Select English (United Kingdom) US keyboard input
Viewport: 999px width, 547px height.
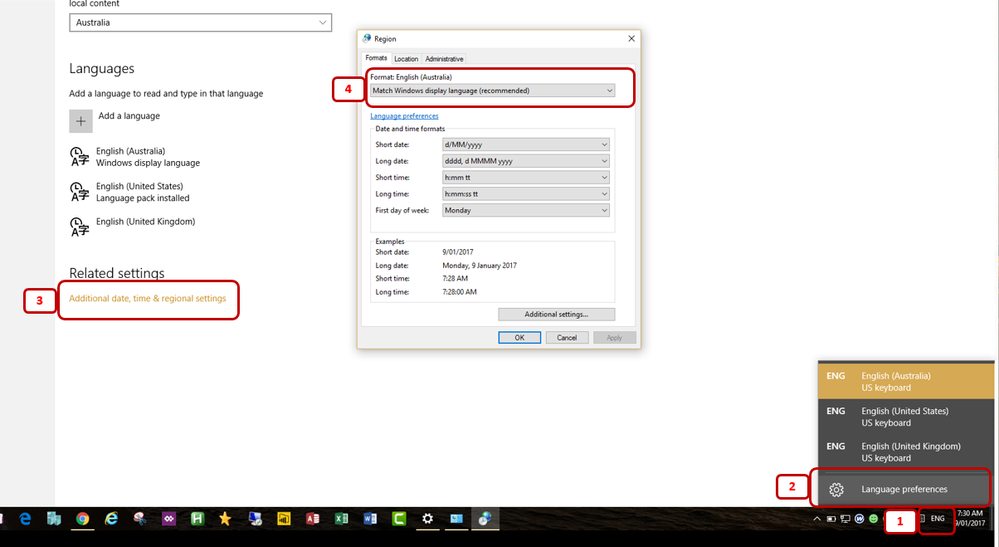(x=906, y=451)
